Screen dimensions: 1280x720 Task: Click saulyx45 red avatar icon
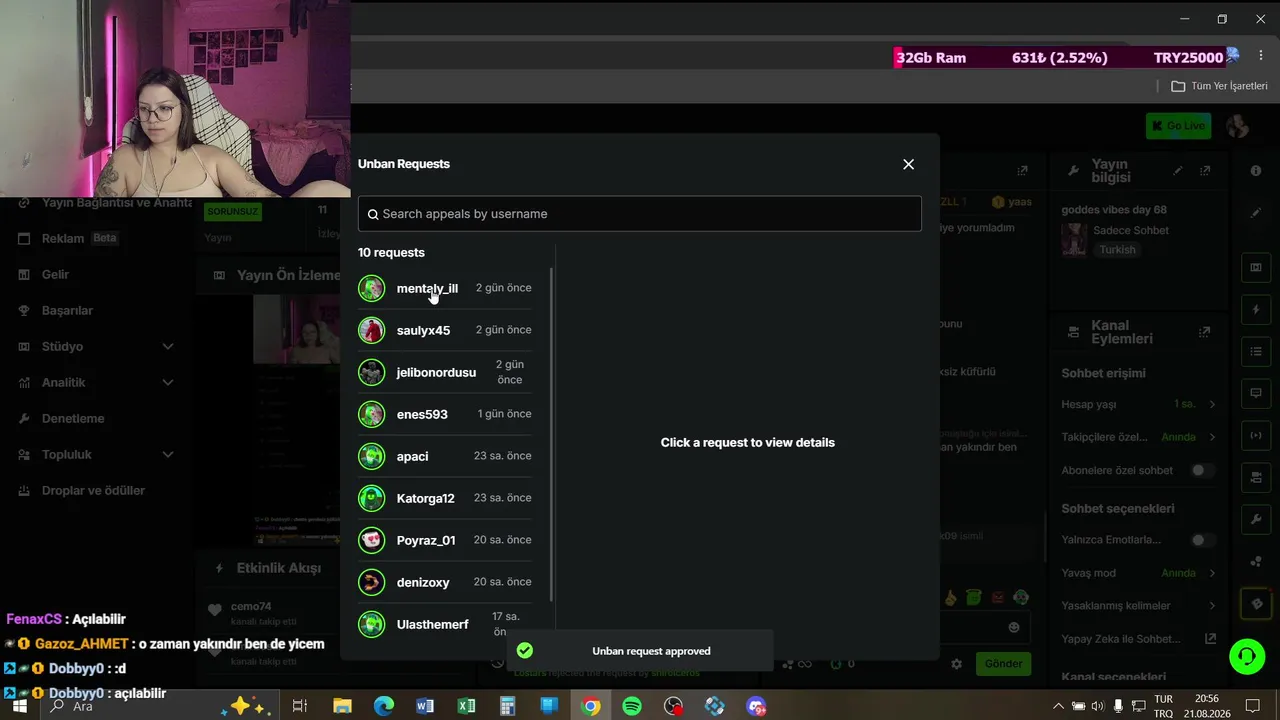[x=372, y=330]
